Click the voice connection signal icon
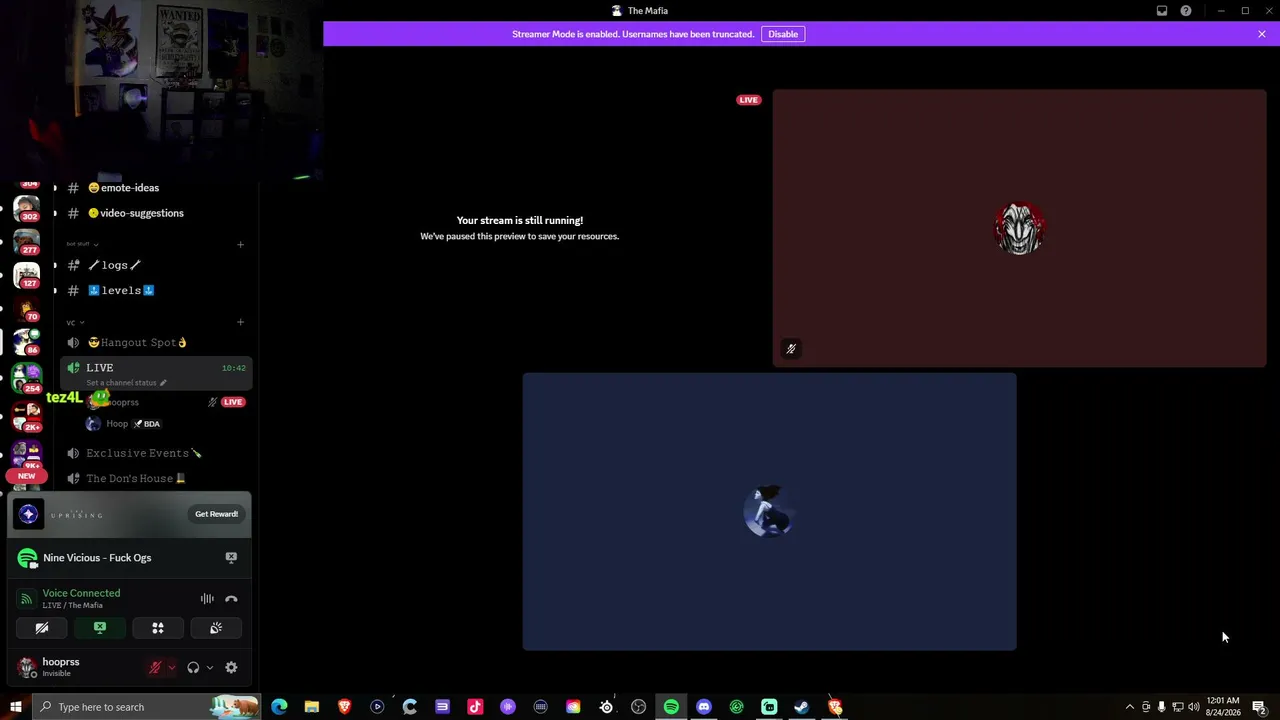1280x720 pixels. (x=27, y=599)
